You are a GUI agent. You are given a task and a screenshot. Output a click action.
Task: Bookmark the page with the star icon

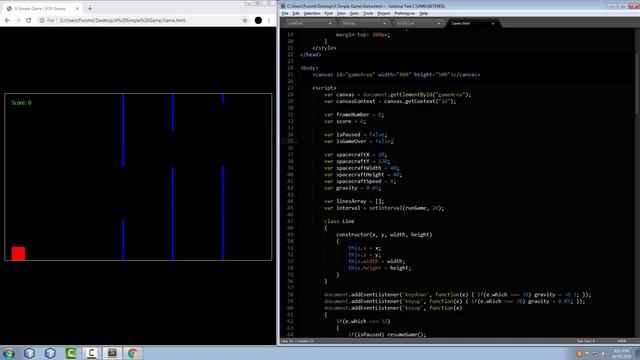[245, 20]
